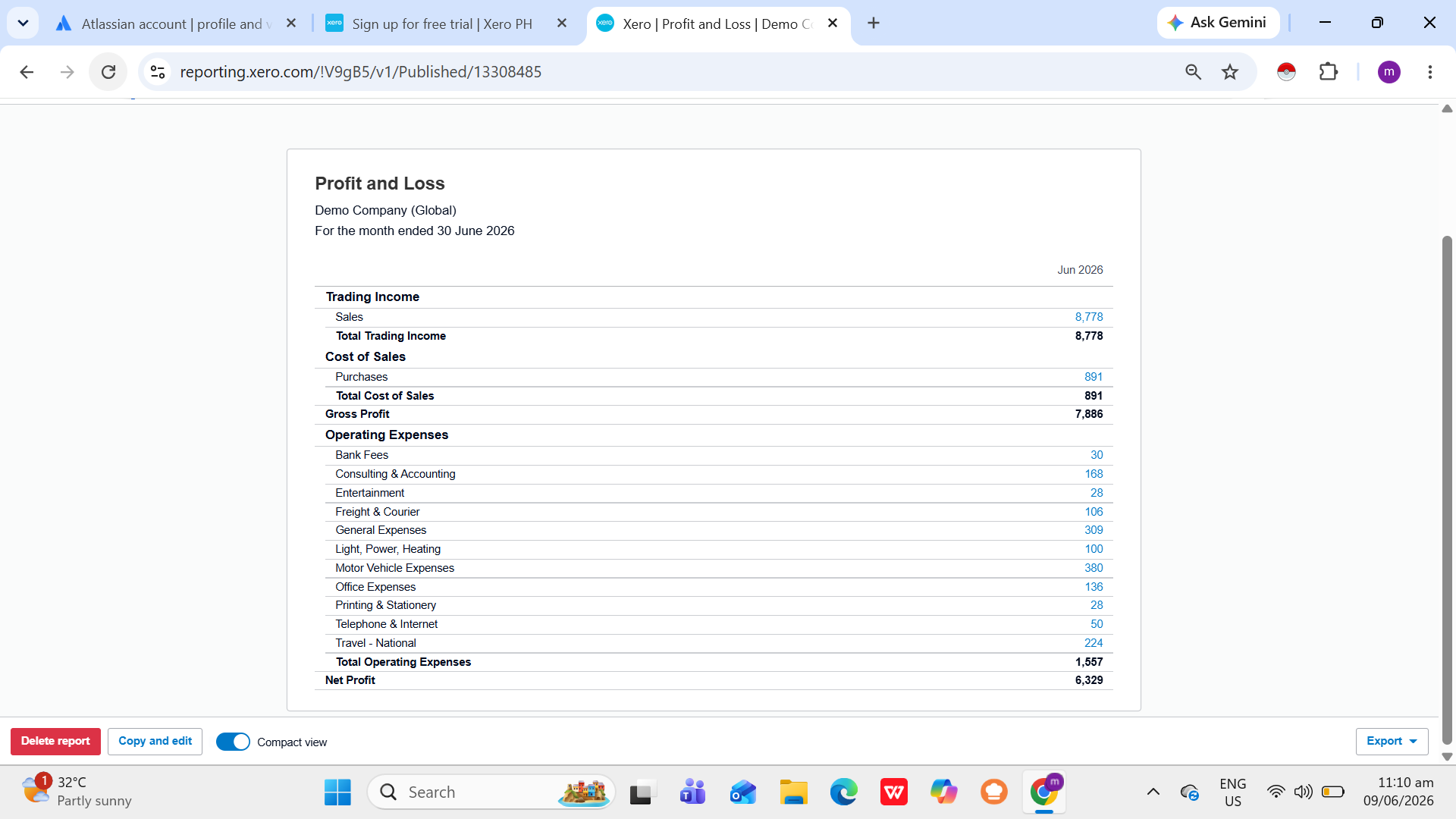The width and height of the screenshot is (1456, 819).
Task: Open File Explorer from taskbar
Action: 793,792
